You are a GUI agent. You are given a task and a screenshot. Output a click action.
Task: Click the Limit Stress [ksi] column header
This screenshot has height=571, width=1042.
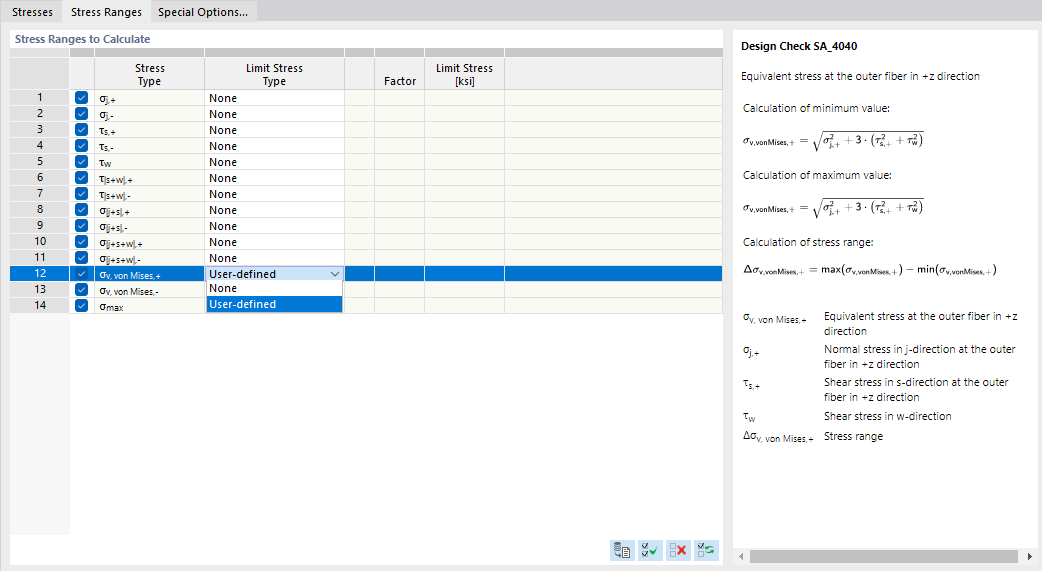465,74
